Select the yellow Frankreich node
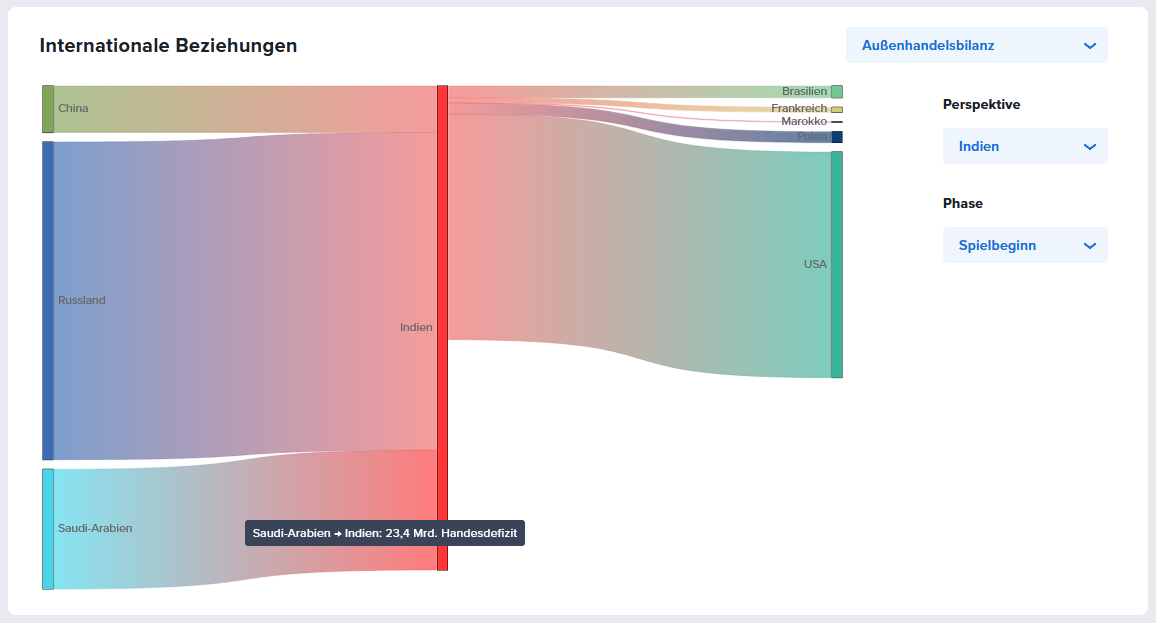 tap(837, 109)
